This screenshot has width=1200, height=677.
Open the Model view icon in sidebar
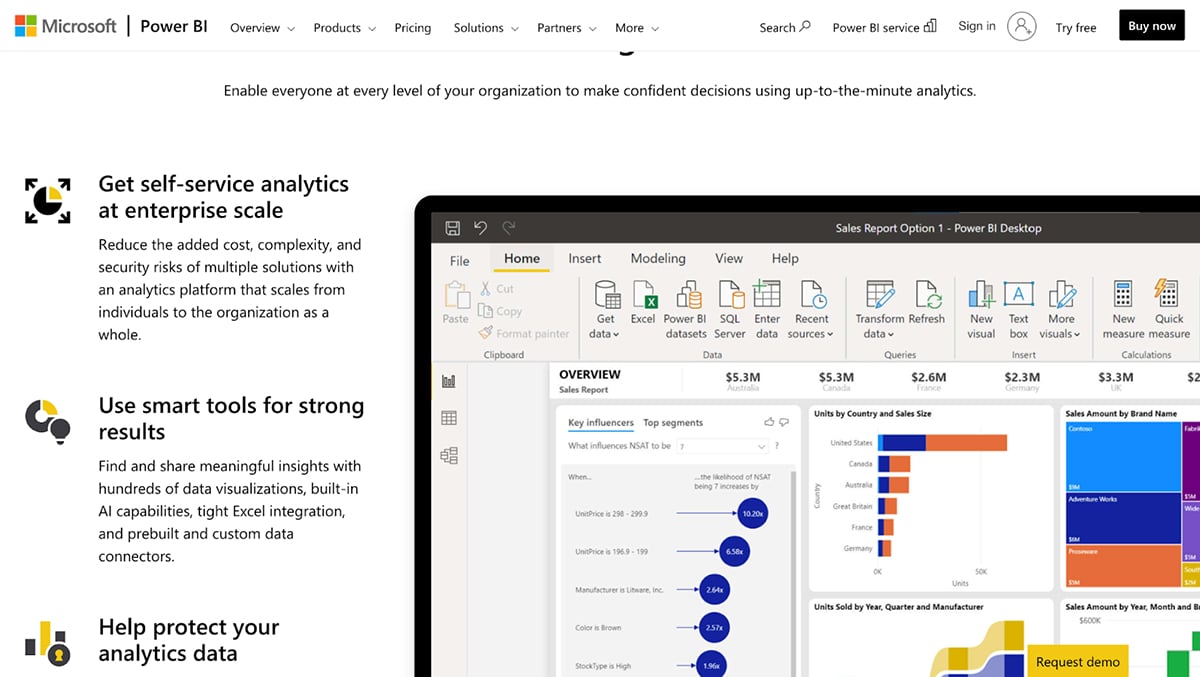449,456
